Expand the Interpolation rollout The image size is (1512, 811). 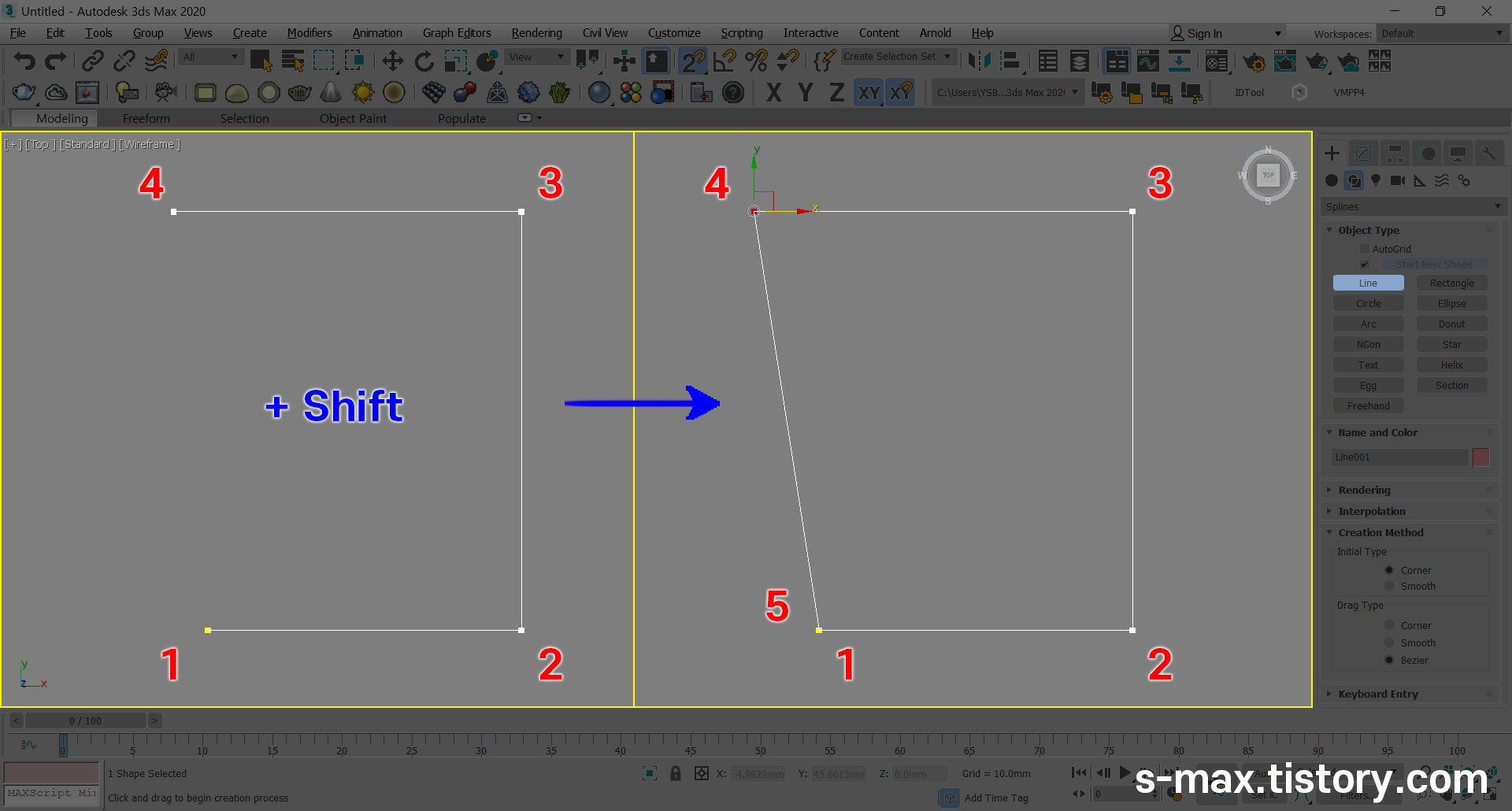[x=1410, y=511]
